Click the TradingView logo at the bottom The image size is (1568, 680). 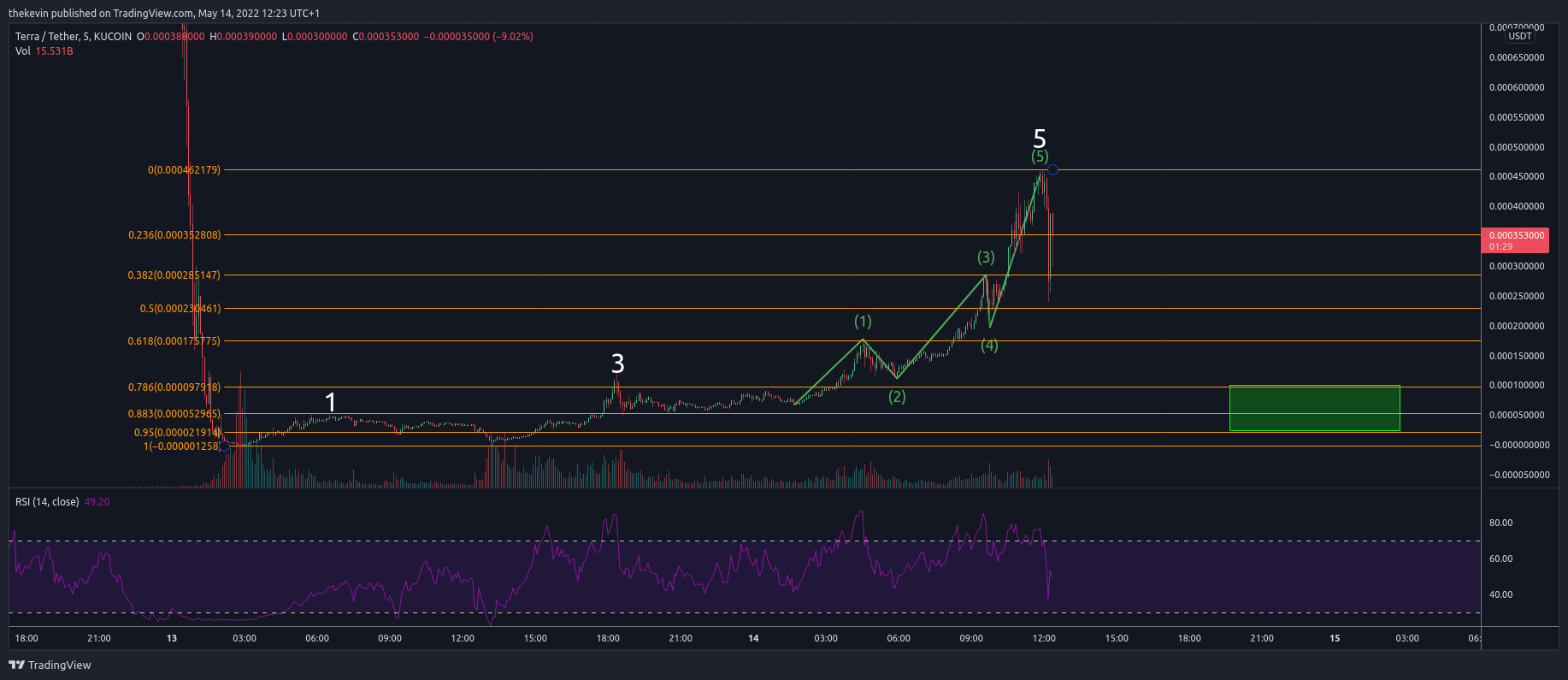(x=50, y=665)
